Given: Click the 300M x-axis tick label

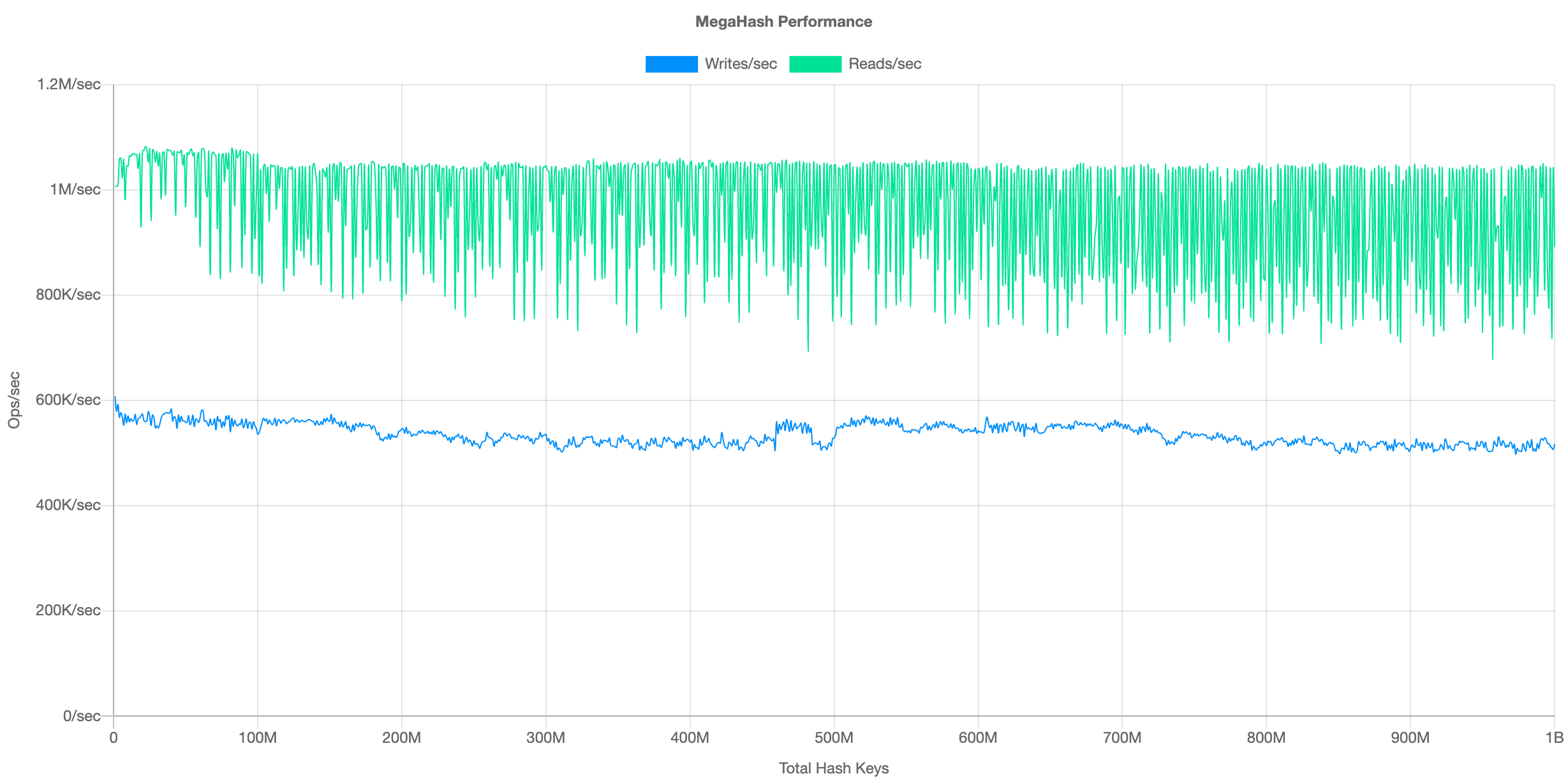Looking at the screenshot, I should (x=545, y=738).
